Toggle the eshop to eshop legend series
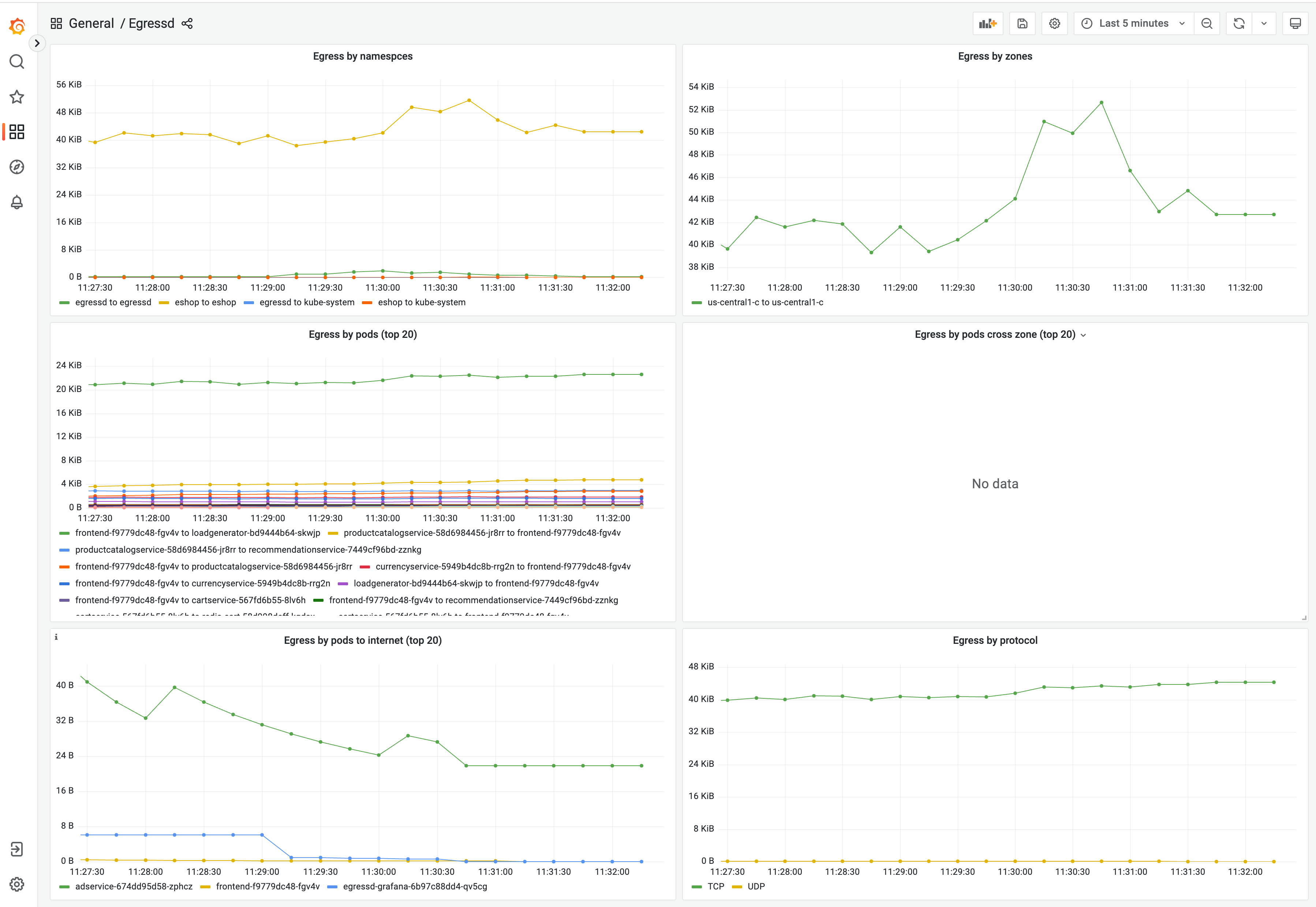 (x=205, y=302)
